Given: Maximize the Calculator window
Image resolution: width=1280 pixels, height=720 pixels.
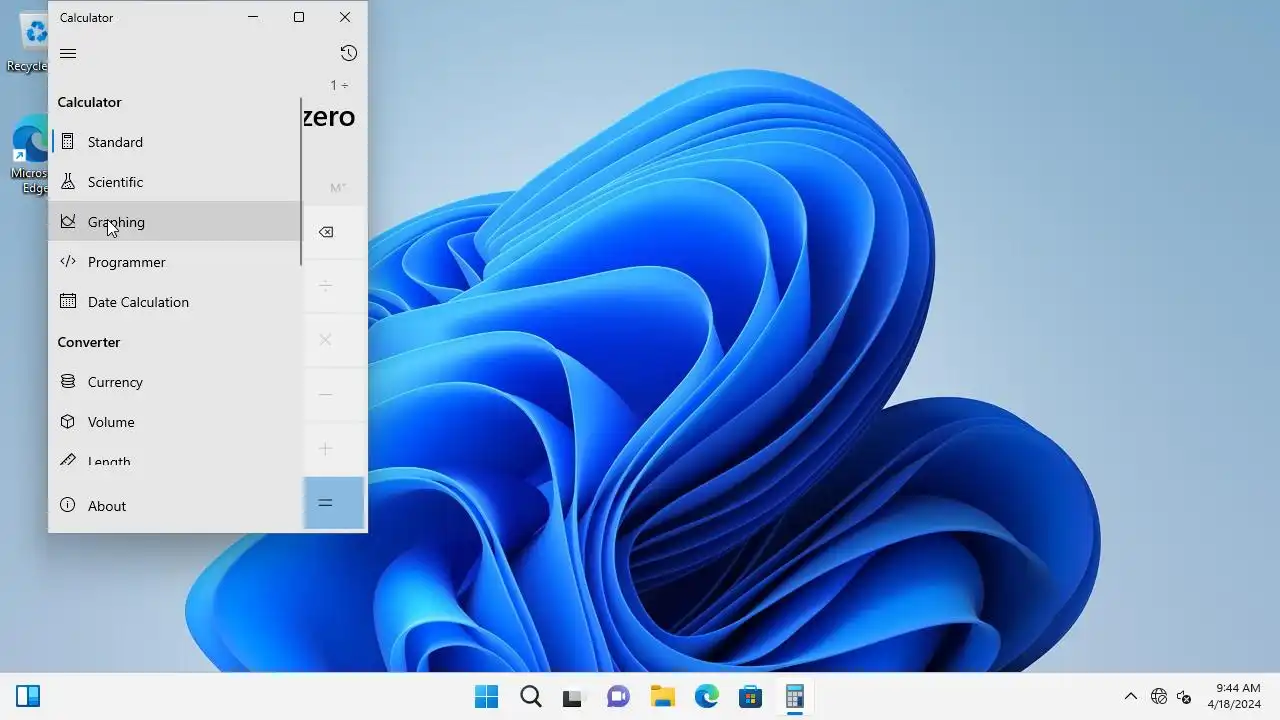Looking at the screenshot, I should pos(299,17).
